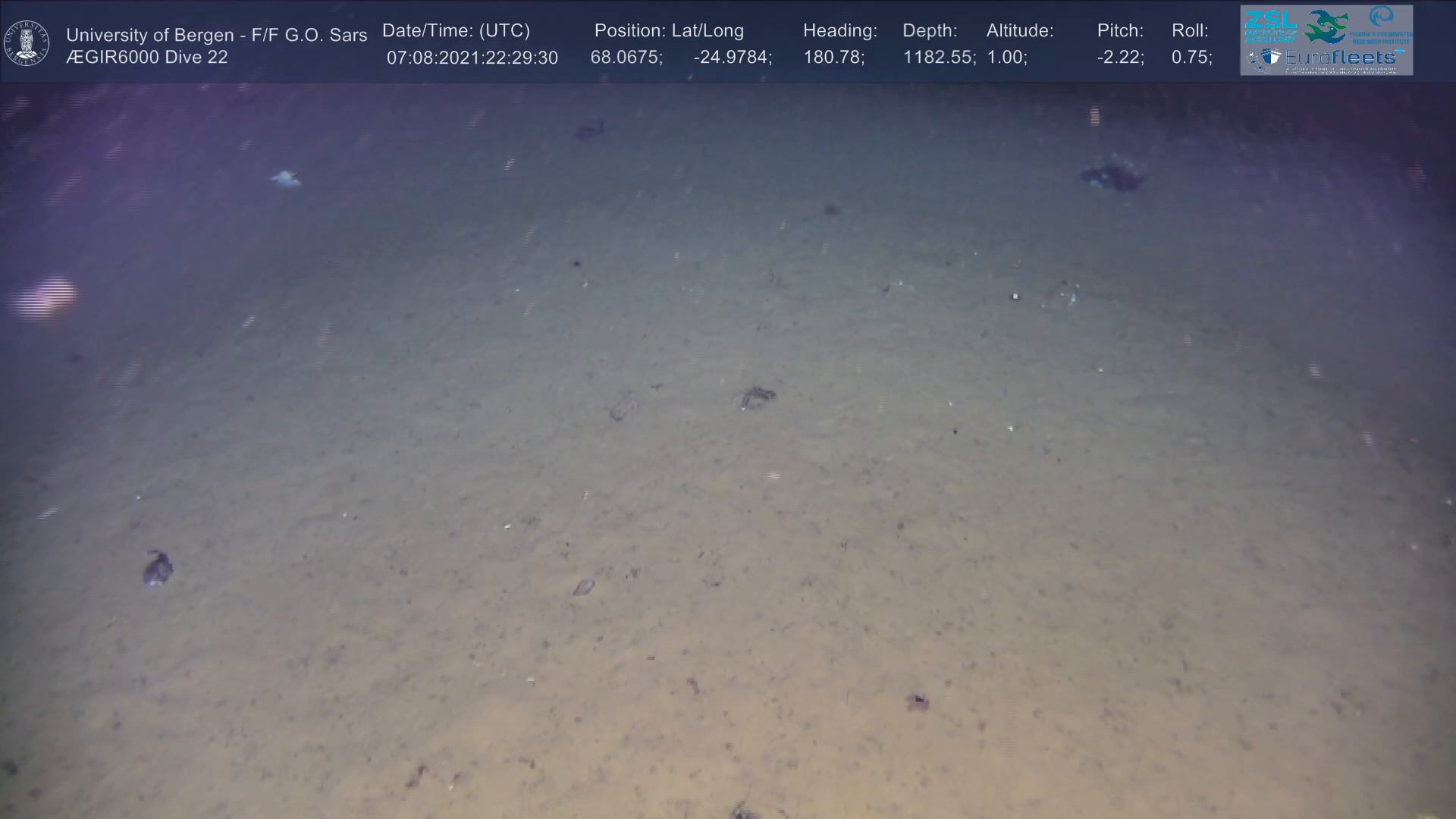The image size is (1456, 819).
Task: Click the Marine & Freshwater Research Institute logo
Action: (x=1382, y=24)
